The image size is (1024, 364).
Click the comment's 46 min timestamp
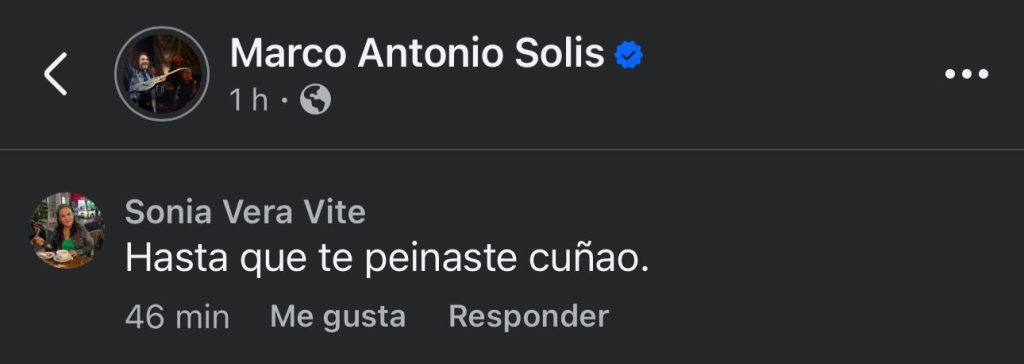click(178, 318)
